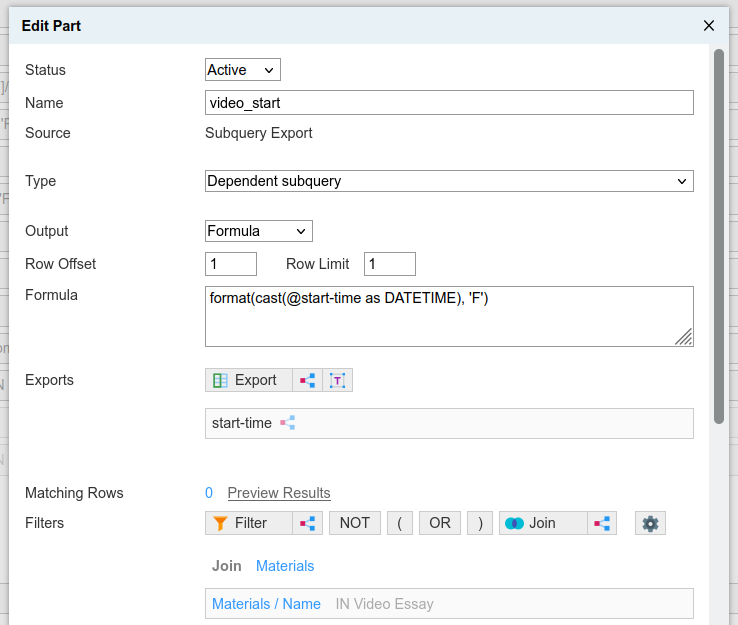The width and height of the screenshot is (738, 625).
Task: Insert NOT operator in filters
Action: [354, 523]
